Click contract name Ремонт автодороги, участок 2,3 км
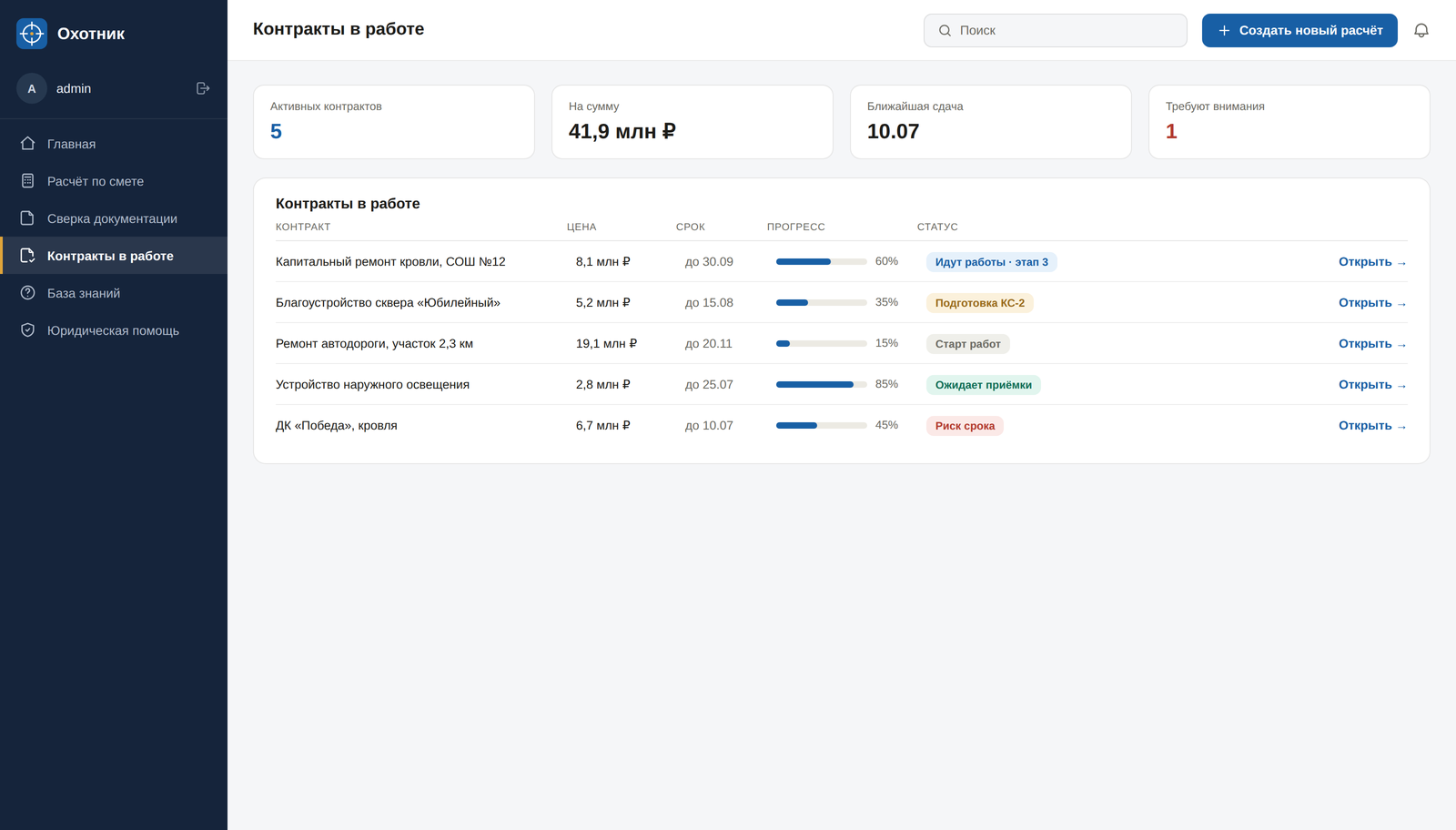1456x830 pixels. (374, 343)
